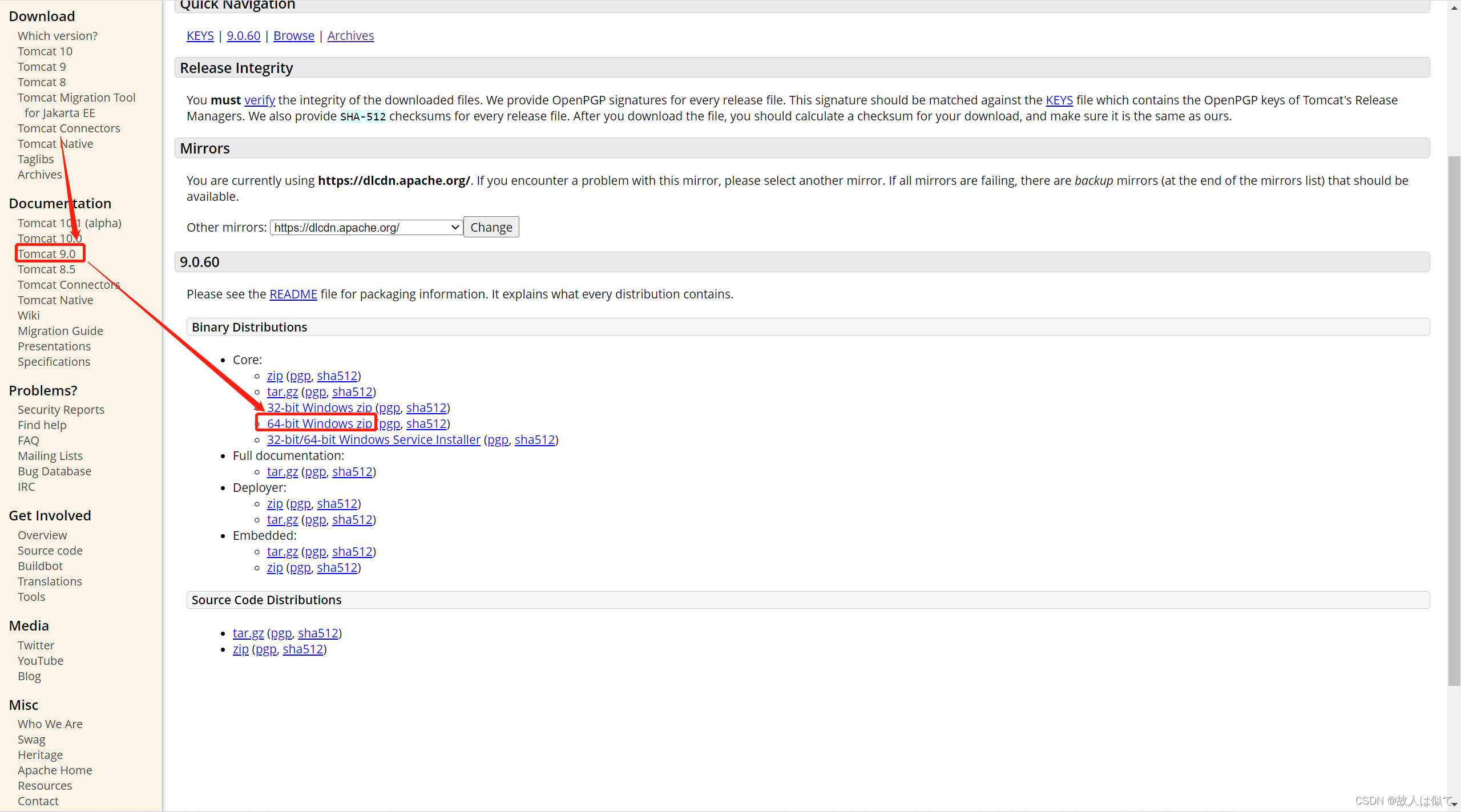Open Tomcat 9.0 documentation

(47, 253)
